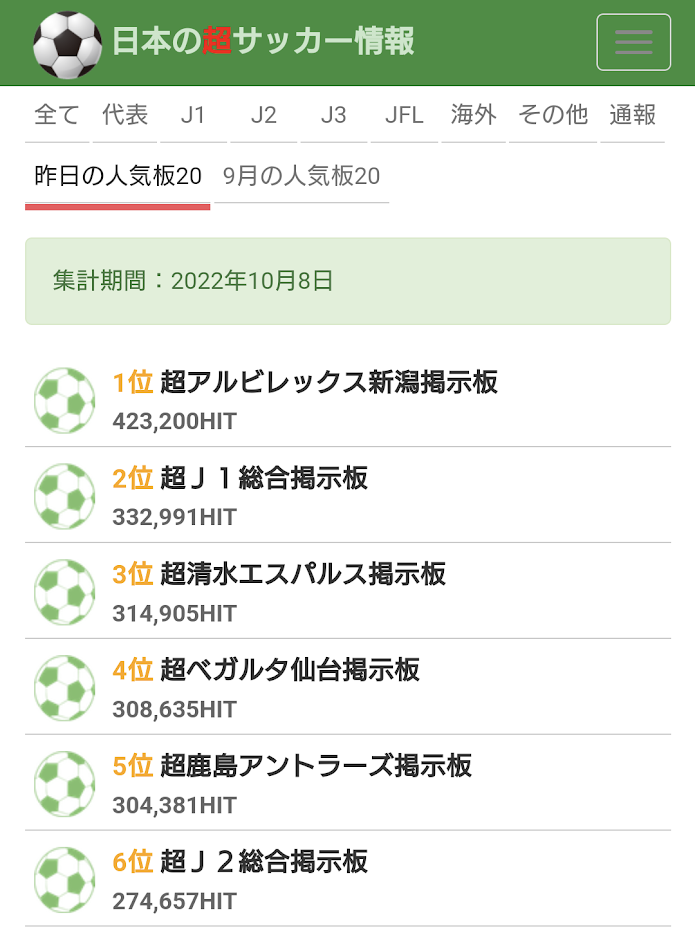This screenshot has height=935, width=695.
Task: Visit 超清水エスパルス掲示板 board
Action: click(303, 574)
